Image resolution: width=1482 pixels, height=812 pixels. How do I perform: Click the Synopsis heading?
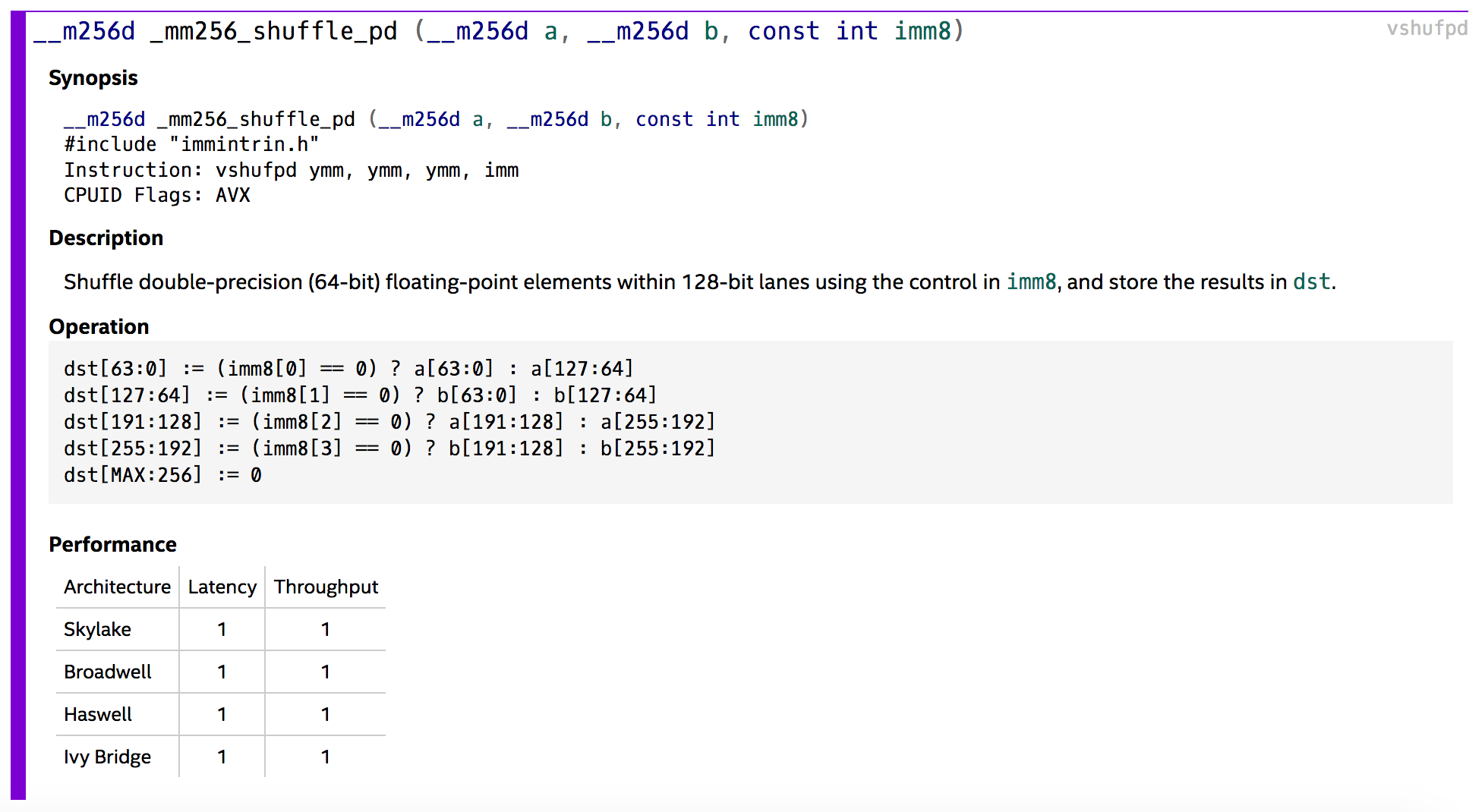click(93, 78)
